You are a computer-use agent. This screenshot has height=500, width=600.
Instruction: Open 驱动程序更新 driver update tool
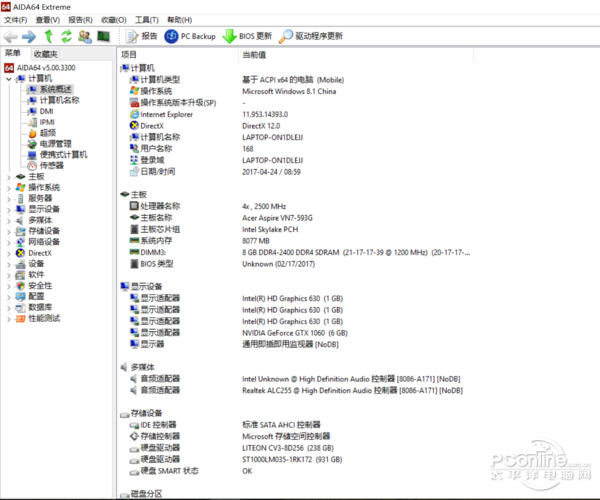(311, 36)
